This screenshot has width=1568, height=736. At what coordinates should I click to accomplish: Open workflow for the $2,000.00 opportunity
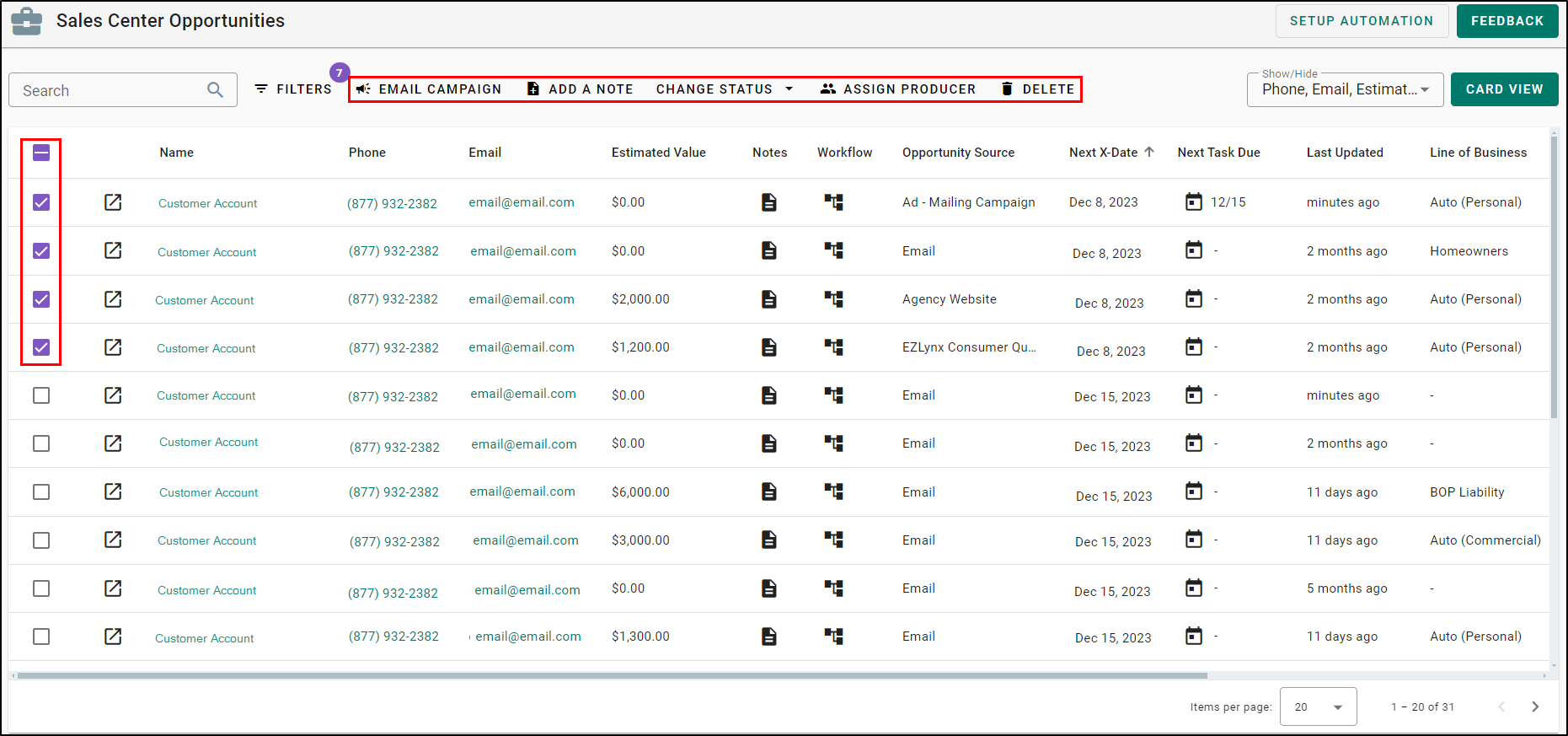[834, 299]
